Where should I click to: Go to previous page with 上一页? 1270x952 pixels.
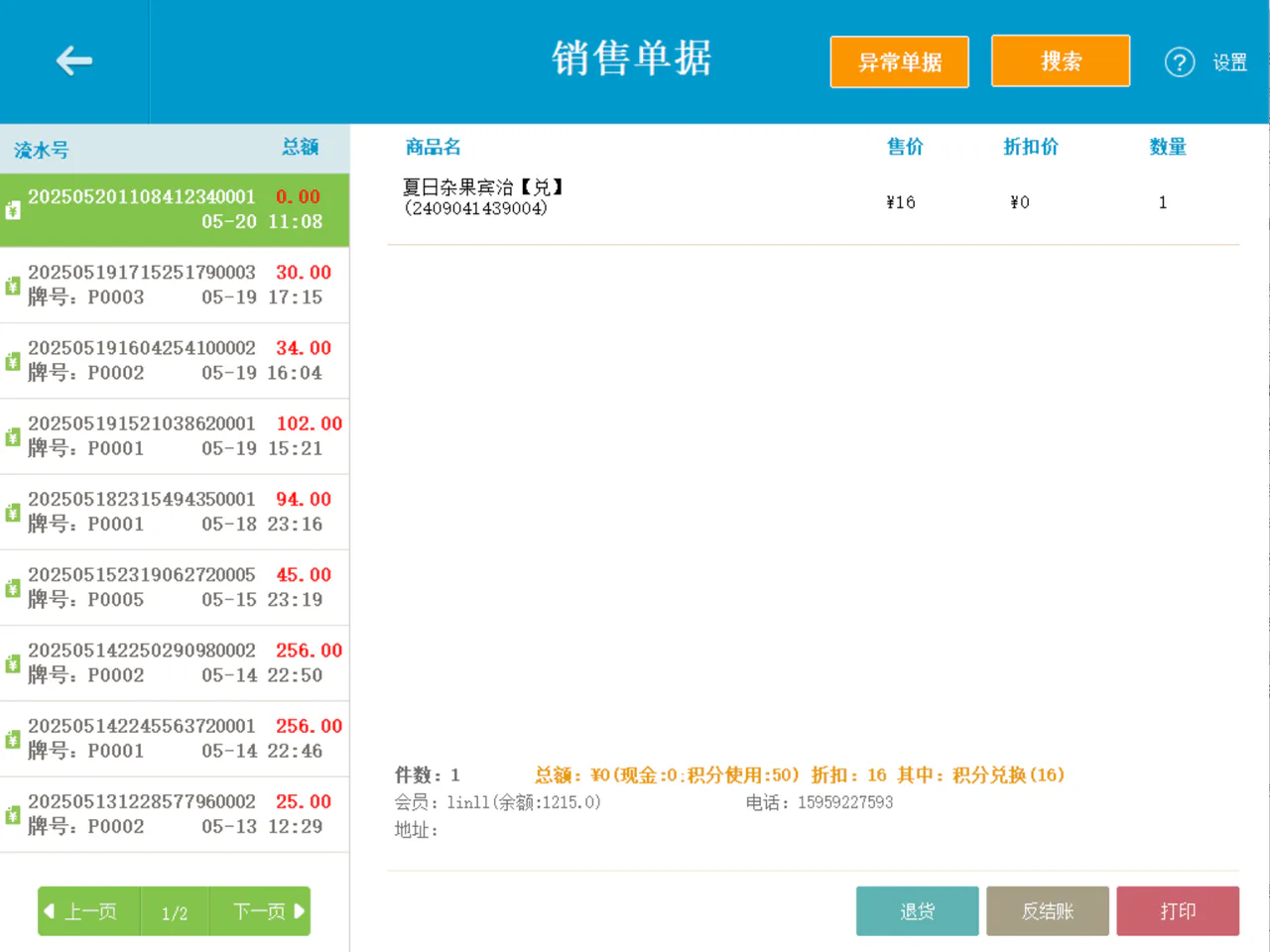point(89,911)
